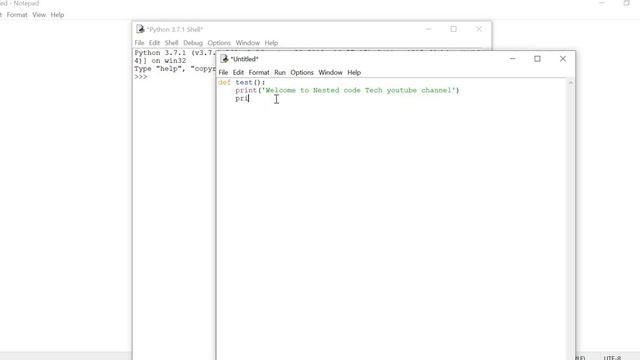Open Format menu in Notepad
The width and height of the screenshot is (640, 360).
17,15
